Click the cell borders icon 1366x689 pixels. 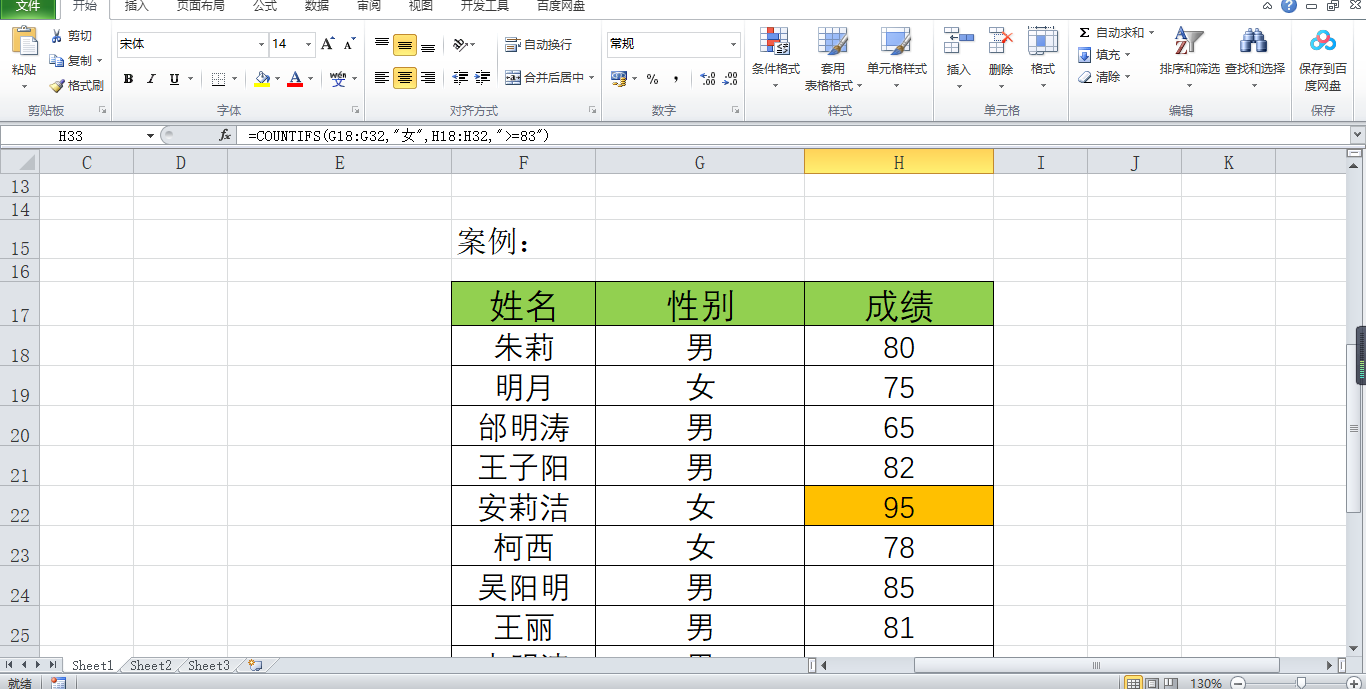tap(218, 79)
